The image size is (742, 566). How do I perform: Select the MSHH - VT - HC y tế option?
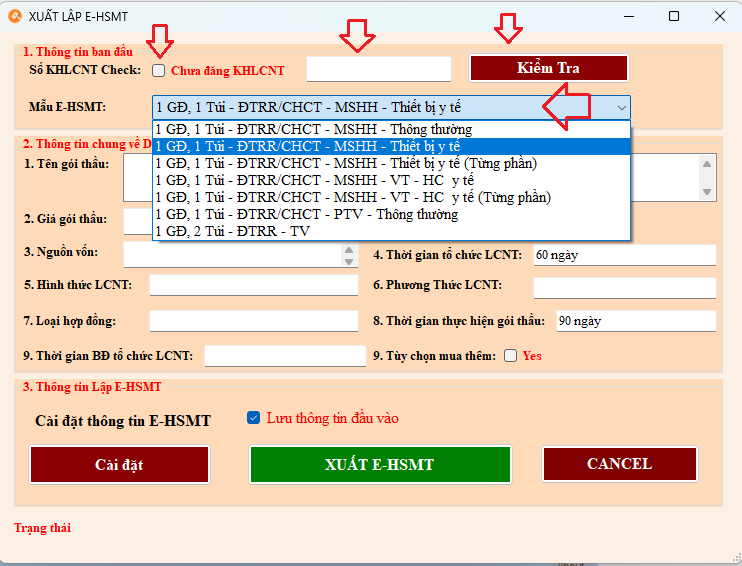coord(314,180)
